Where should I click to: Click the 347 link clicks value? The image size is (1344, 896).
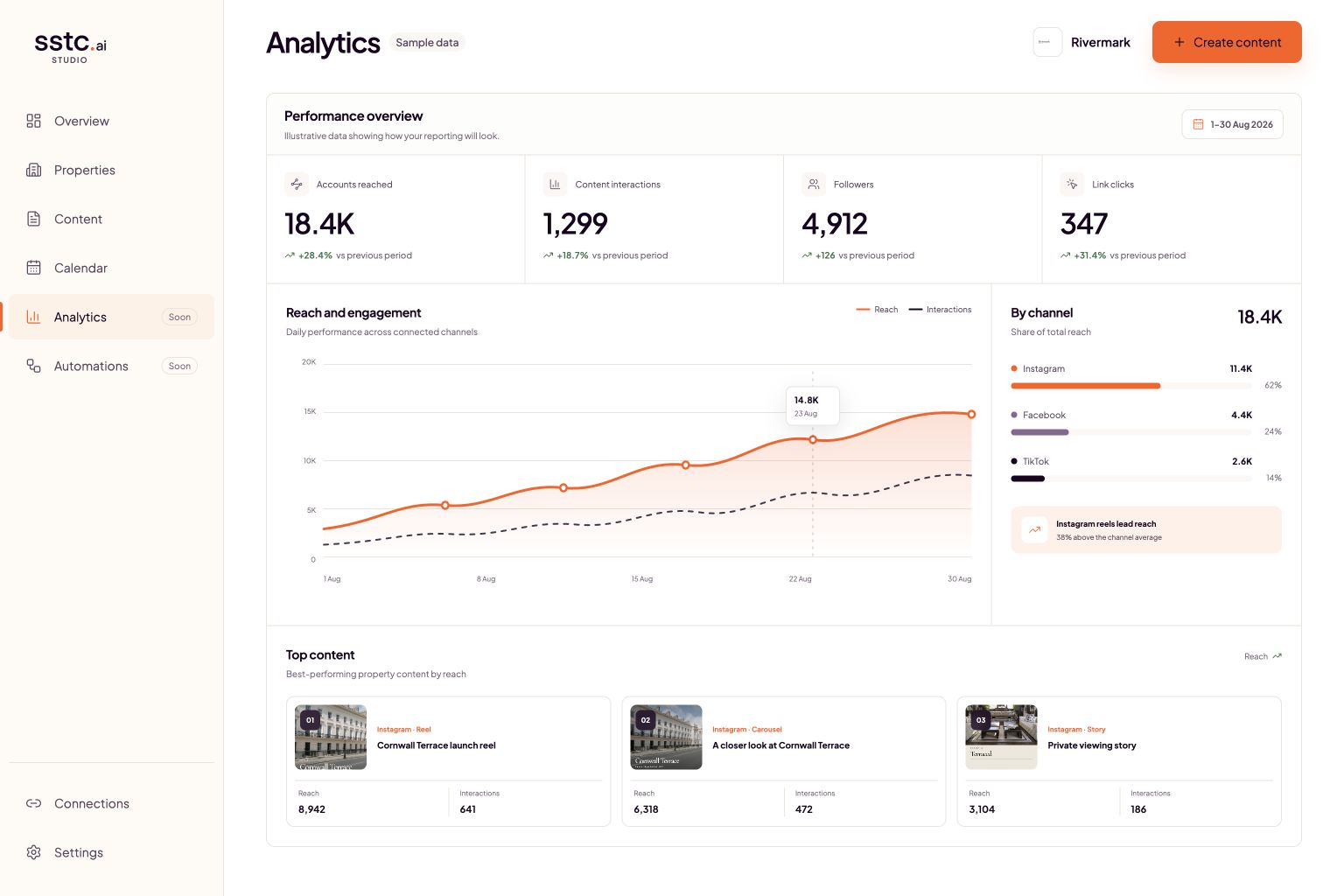click(x=1084, y=224)
